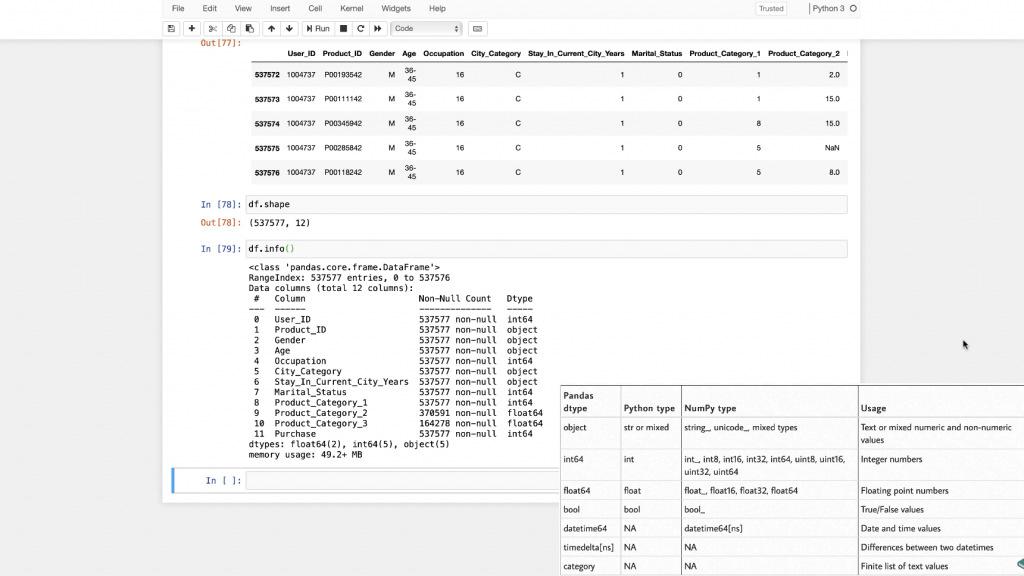Copy selected cells icon
Image resolution: width=1024 pixels, height=576 pixels.
(231, 29)
